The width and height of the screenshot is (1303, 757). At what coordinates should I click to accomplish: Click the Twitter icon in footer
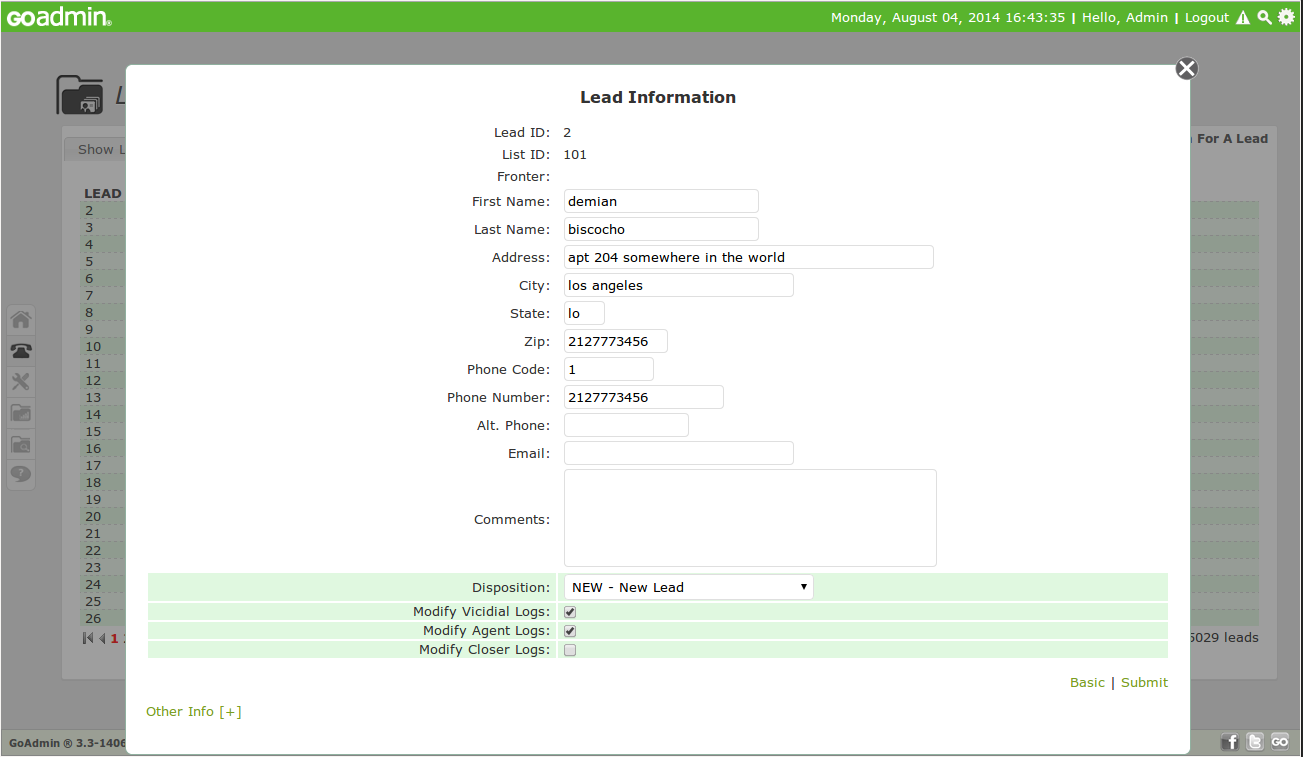coord(1255,741)
